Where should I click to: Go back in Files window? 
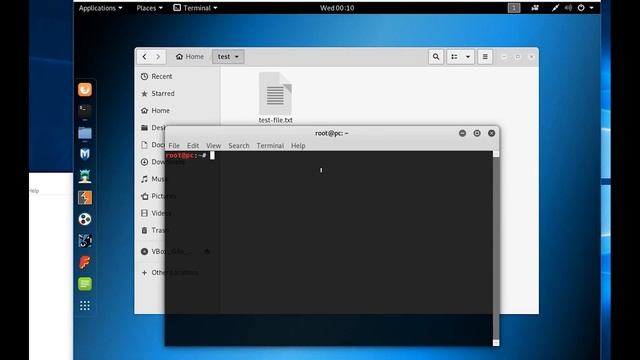click(144, 57)
